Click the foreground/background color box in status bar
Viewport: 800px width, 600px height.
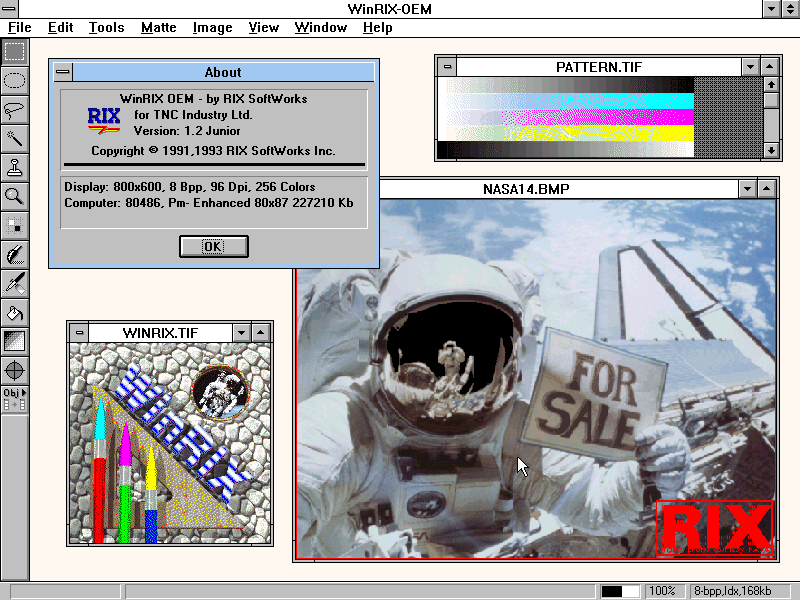click(620, 591)
